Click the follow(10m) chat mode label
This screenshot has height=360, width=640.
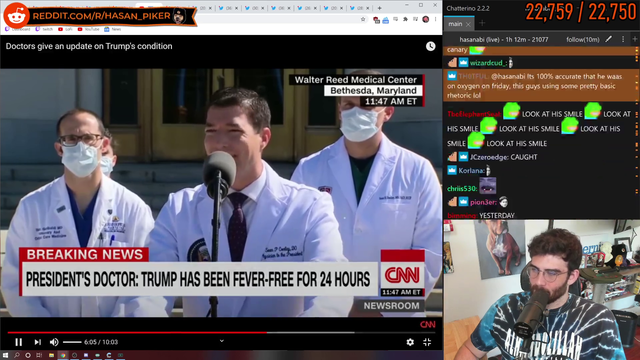pos(582,40)
